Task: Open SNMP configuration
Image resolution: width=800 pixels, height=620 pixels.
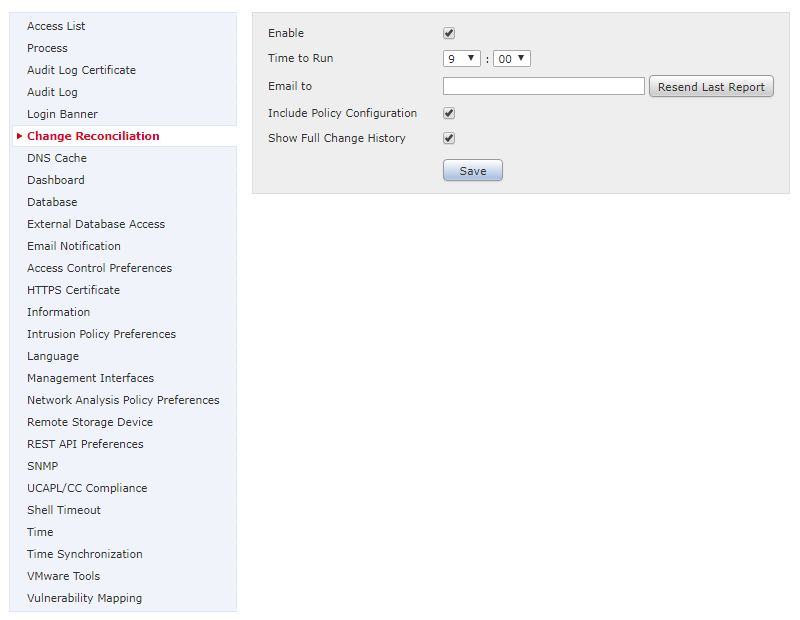Action: tap(42, 465)
